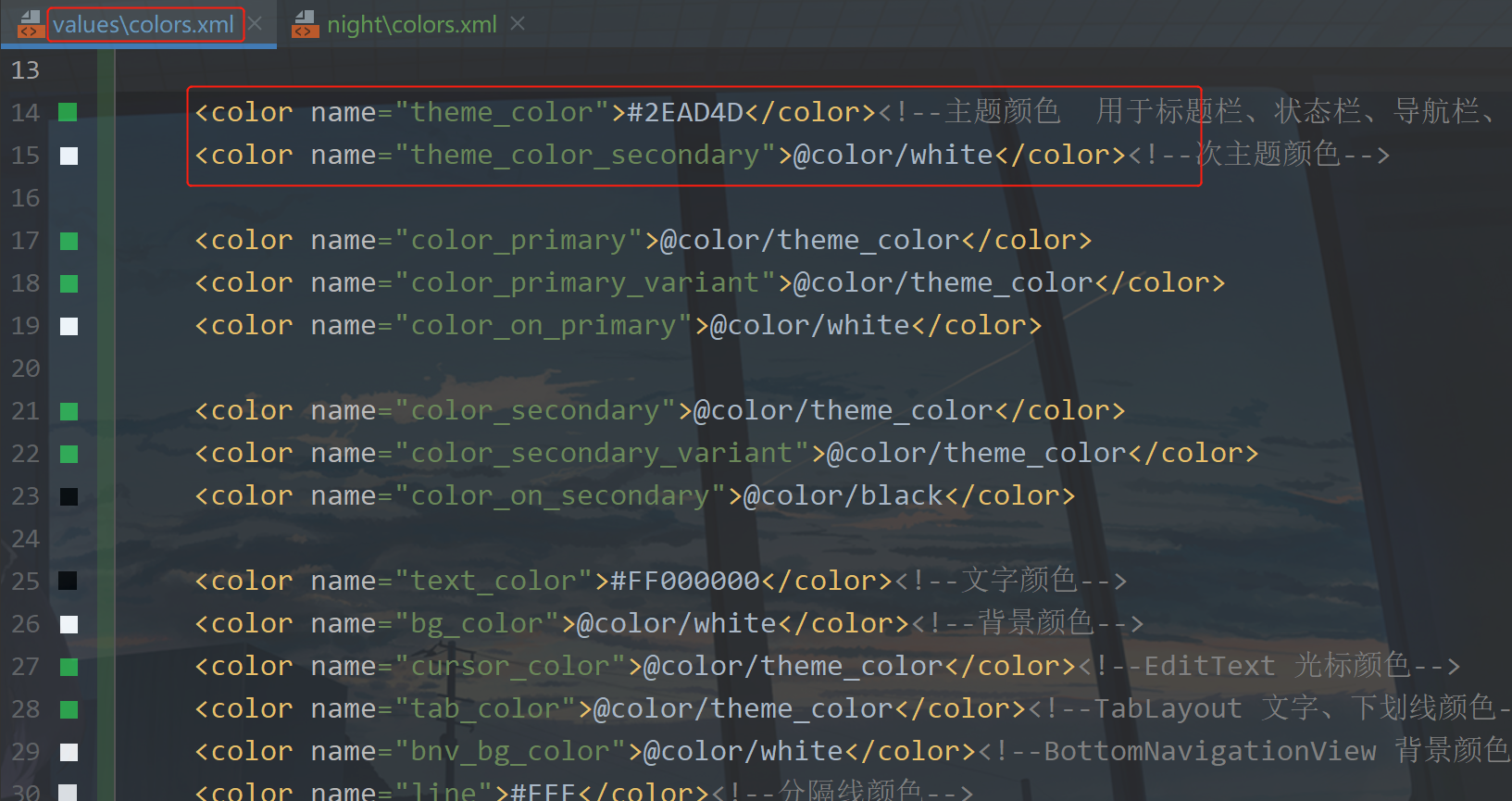Open the black color swatch on line 23
Image resolution: width=1512 pixels, height=801 pixels.
(x=69, y=496)
